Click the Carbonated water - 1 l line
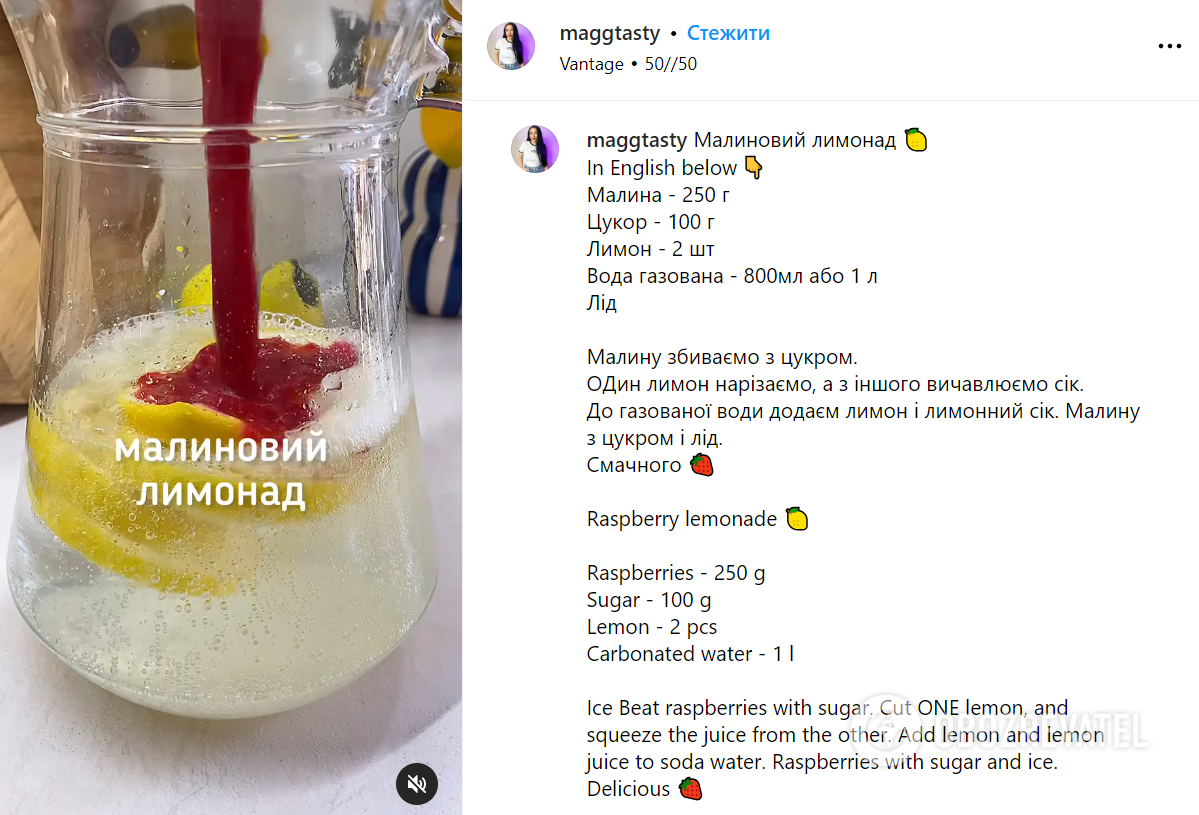This screenshot has height=815, width=1199. coord(690,654)
